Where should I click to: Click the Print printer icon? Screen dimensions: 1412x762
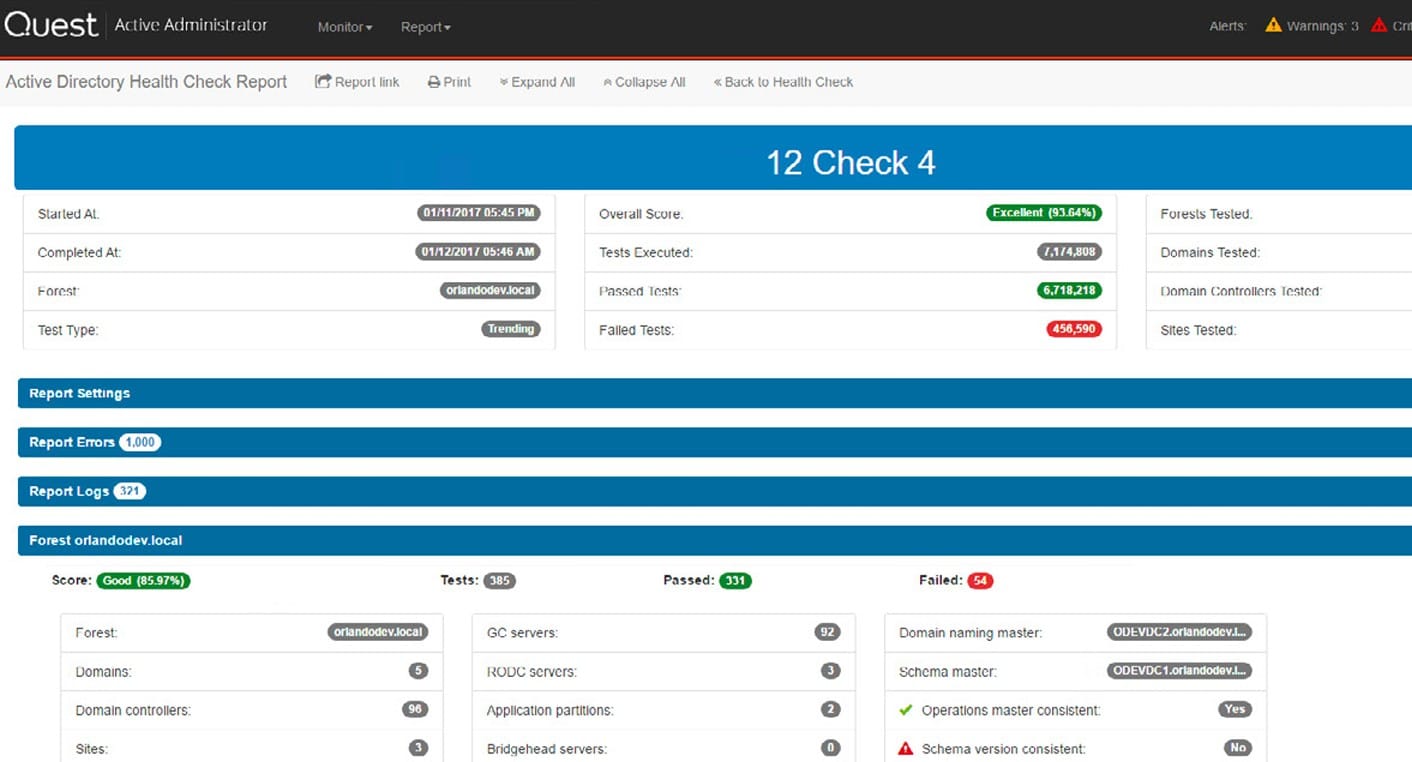[434, 82]
